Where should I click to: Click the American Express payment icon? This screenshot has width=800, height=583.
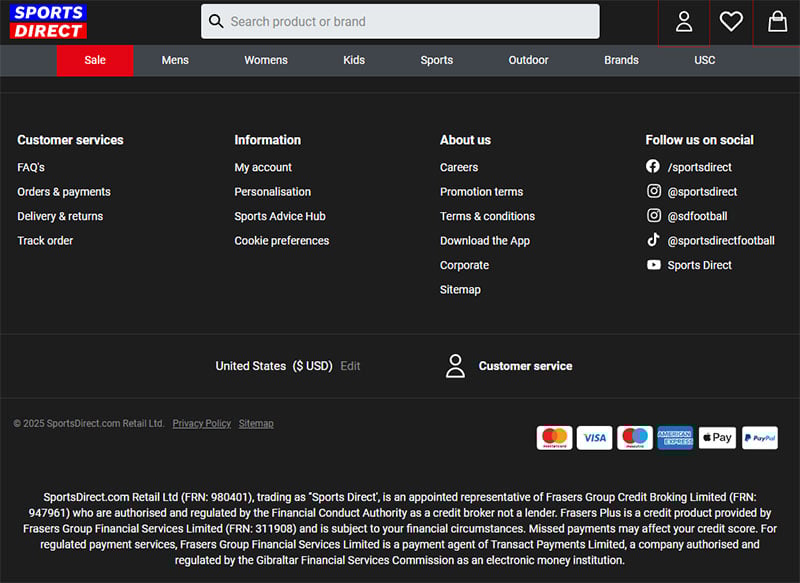675,438
